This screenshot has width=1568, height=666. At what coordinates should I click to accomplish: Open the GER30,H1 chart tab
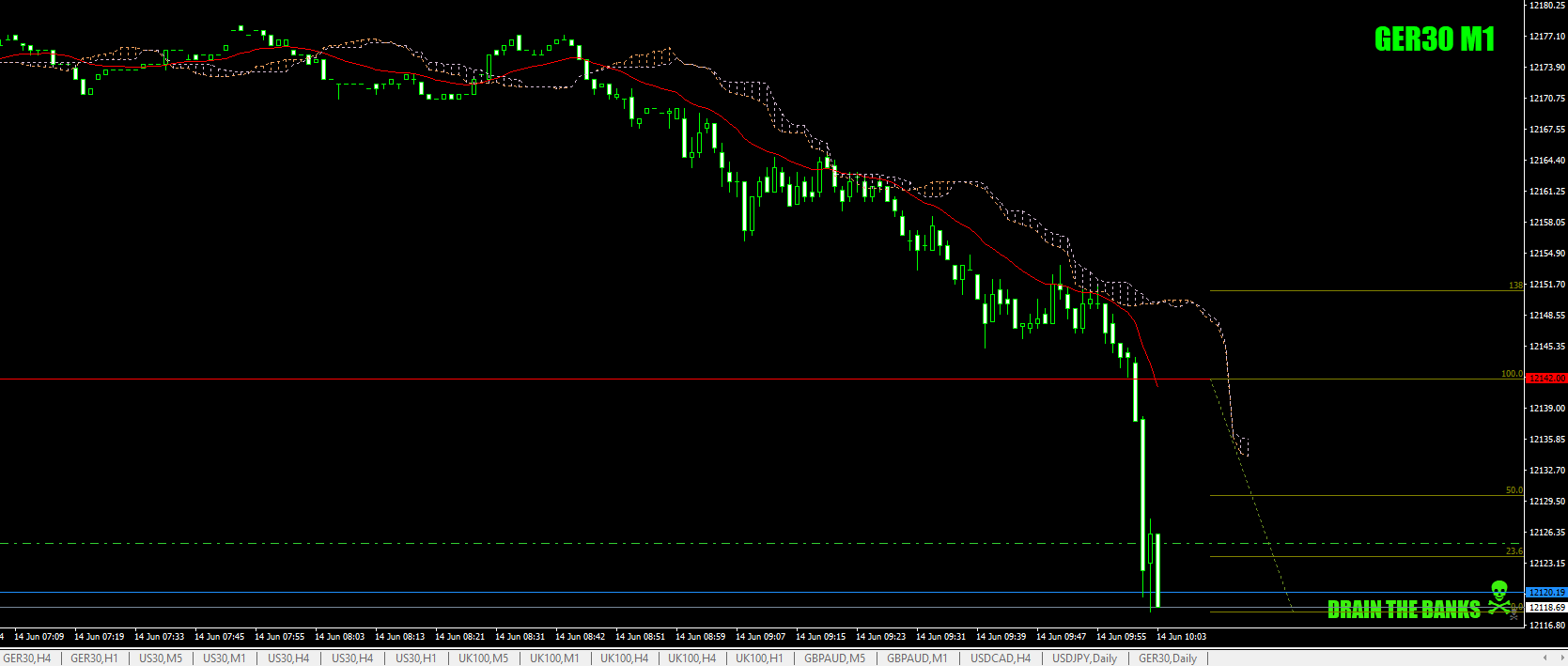(x=95, y=658)
